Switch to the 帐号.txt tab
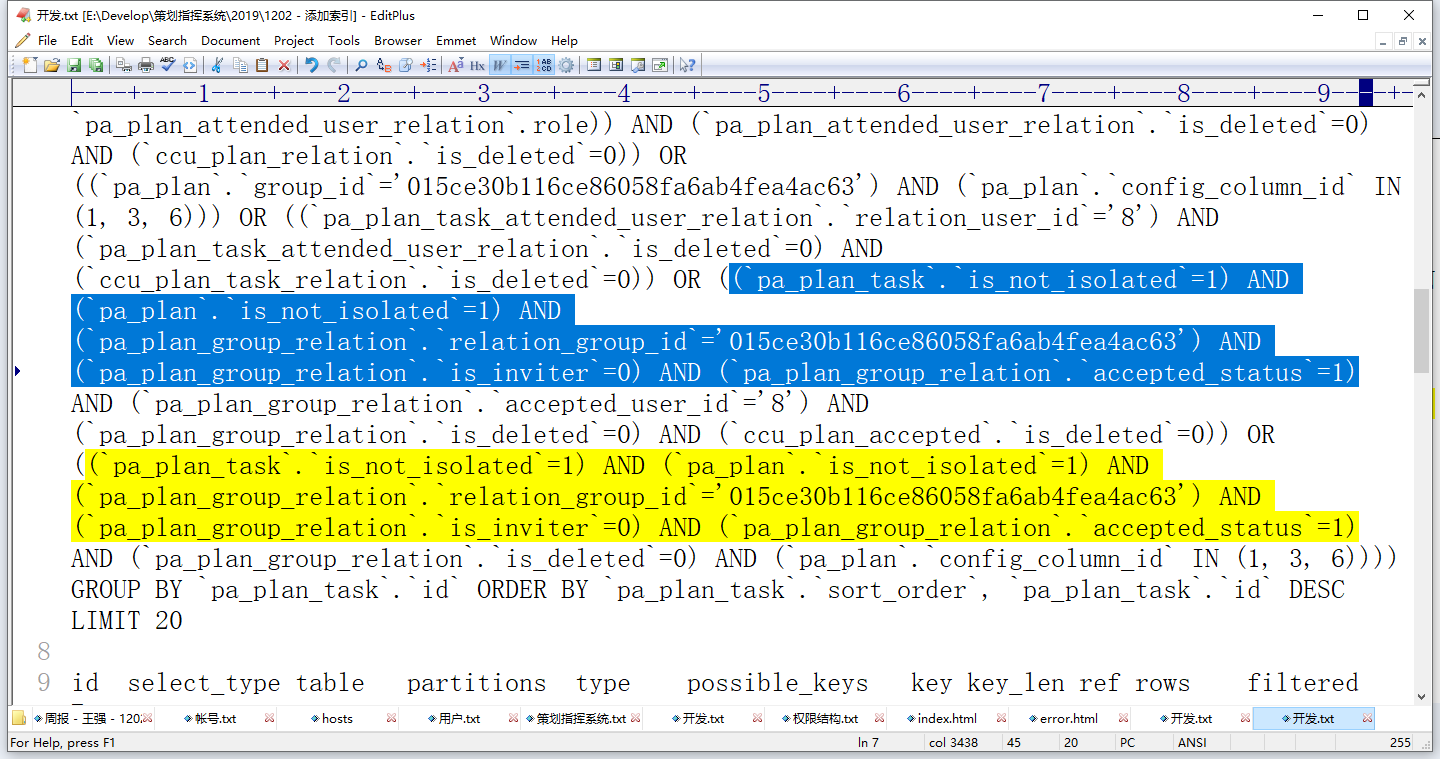The width and height of the screenshot is (1440, 759). click(x=214, y=718)
